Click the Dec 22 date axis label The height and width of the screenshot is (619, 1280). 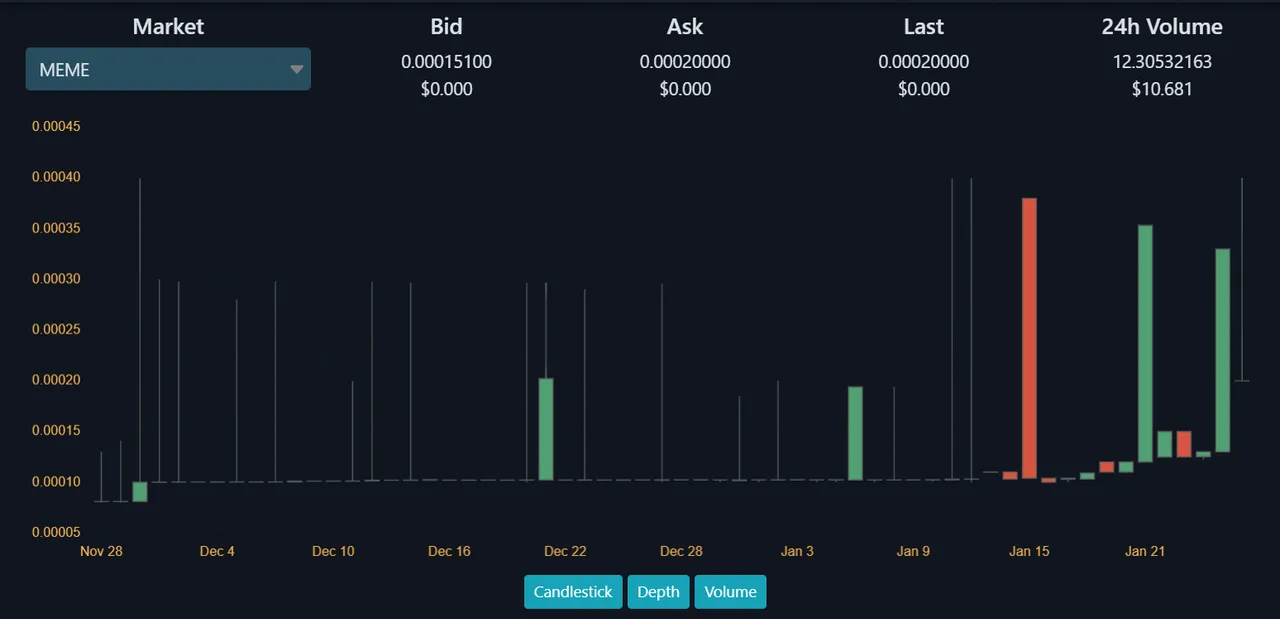point(565,551)
